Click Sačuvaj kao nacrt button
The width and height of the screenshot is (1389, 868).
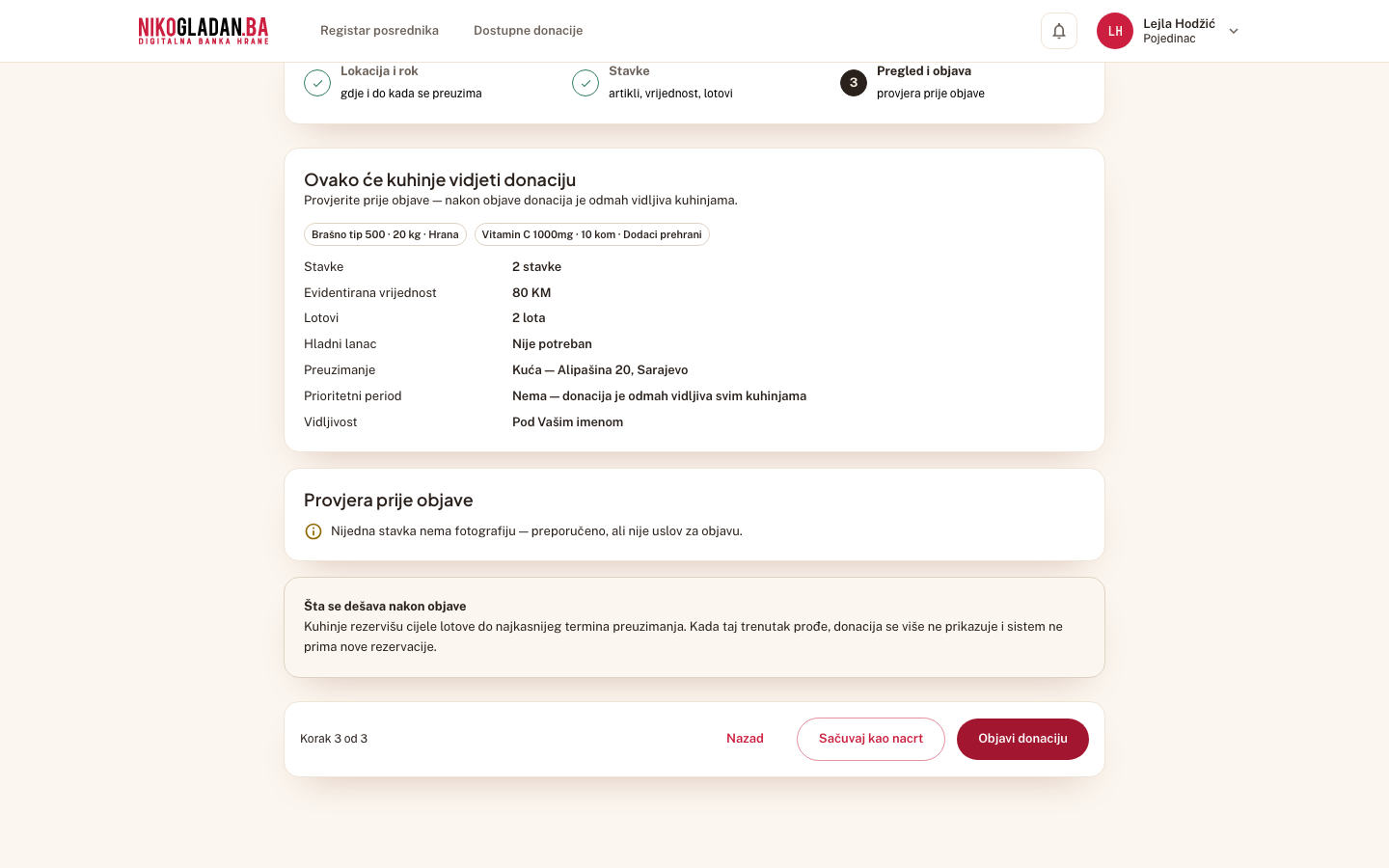[871, 739]
